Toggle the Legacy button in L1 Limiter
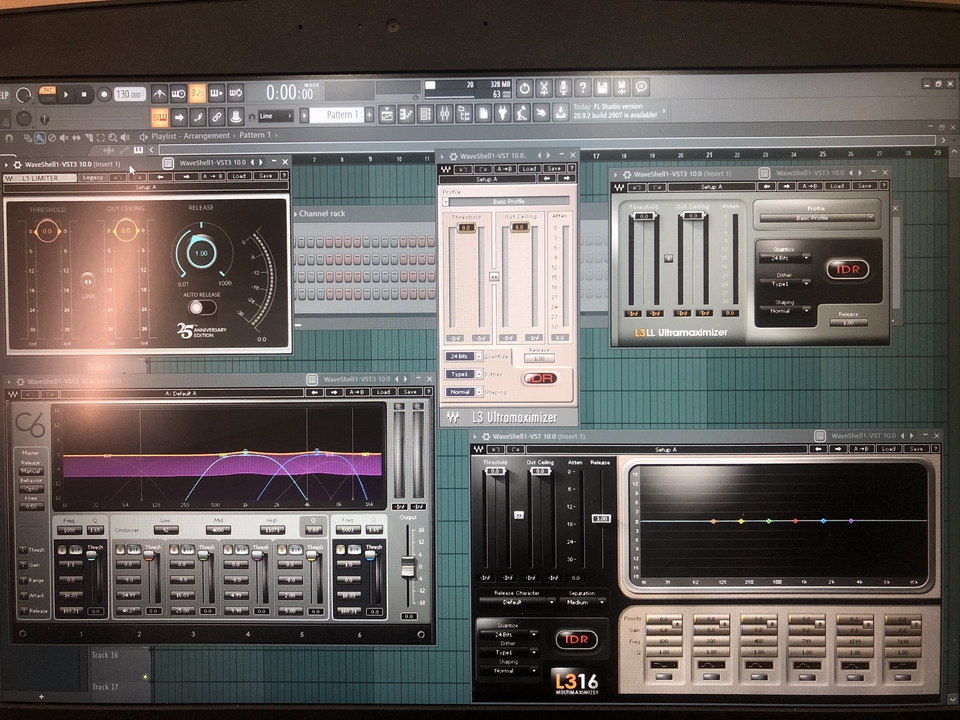The width and height of the screenshot is (960, 720). point(93,178)
